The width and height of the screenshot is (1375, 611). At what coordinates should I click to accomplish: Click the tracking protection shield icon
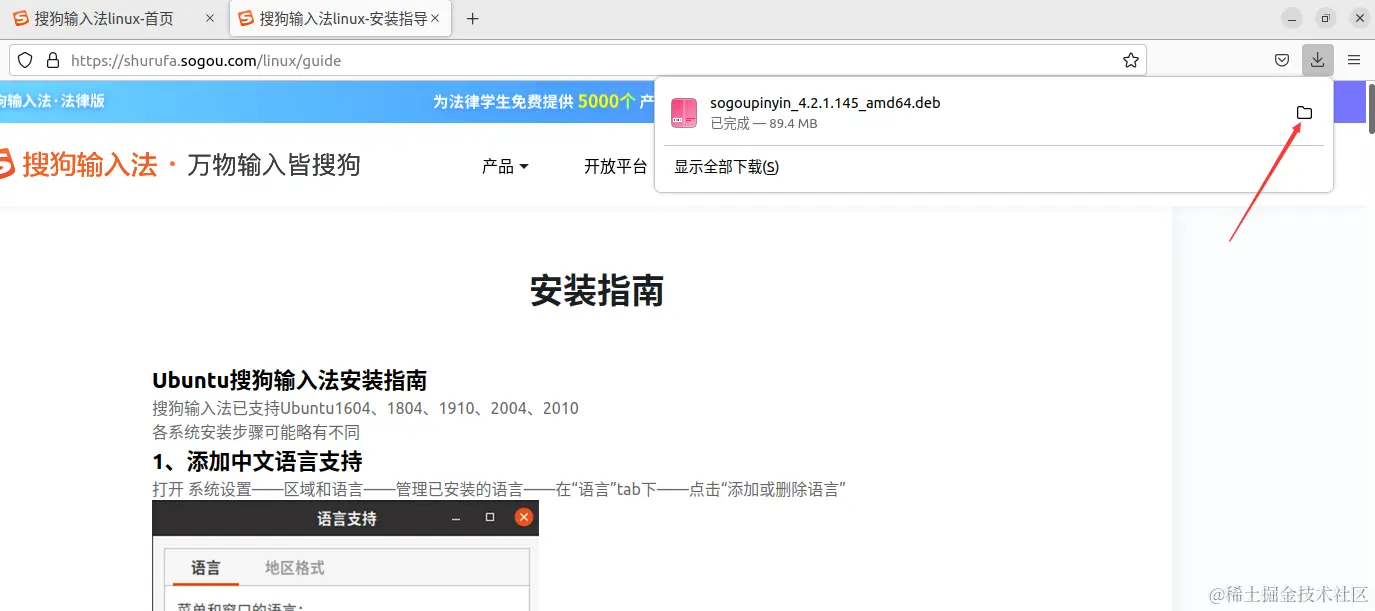[x=26, y=60]
